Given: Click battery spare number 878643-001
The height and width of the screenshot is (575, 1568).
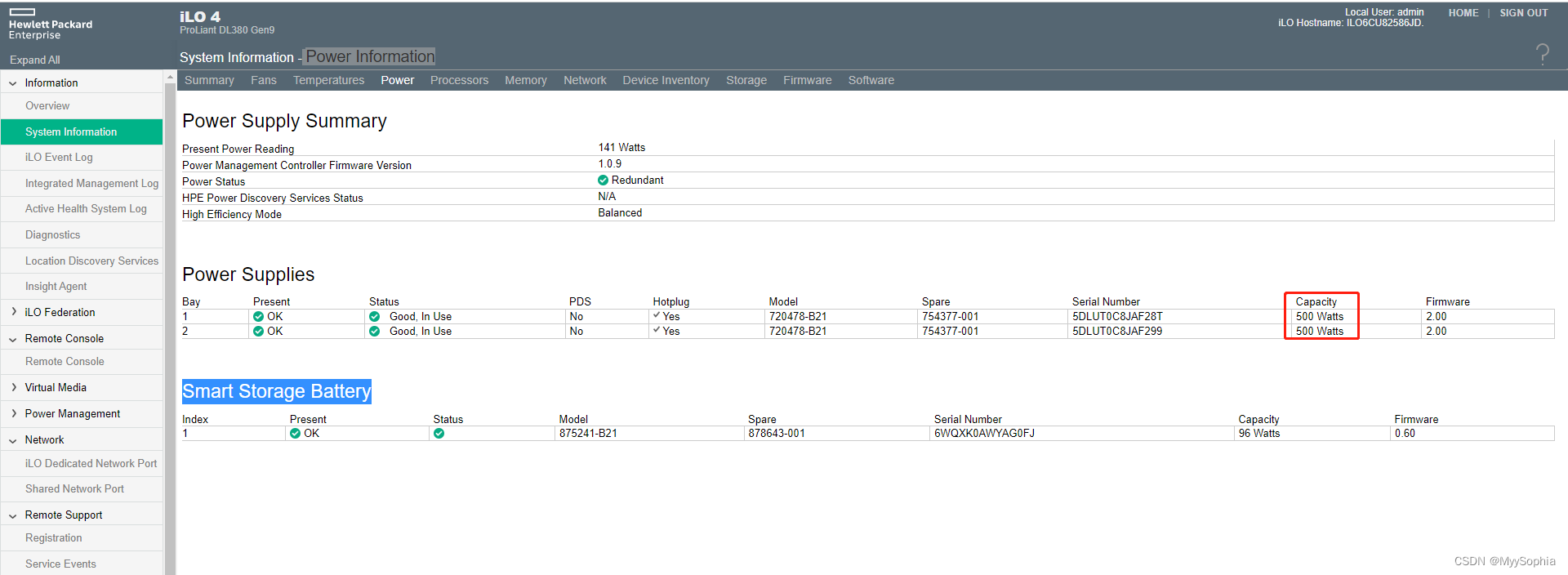Looking at the screenshot, I should click(777, 434).
